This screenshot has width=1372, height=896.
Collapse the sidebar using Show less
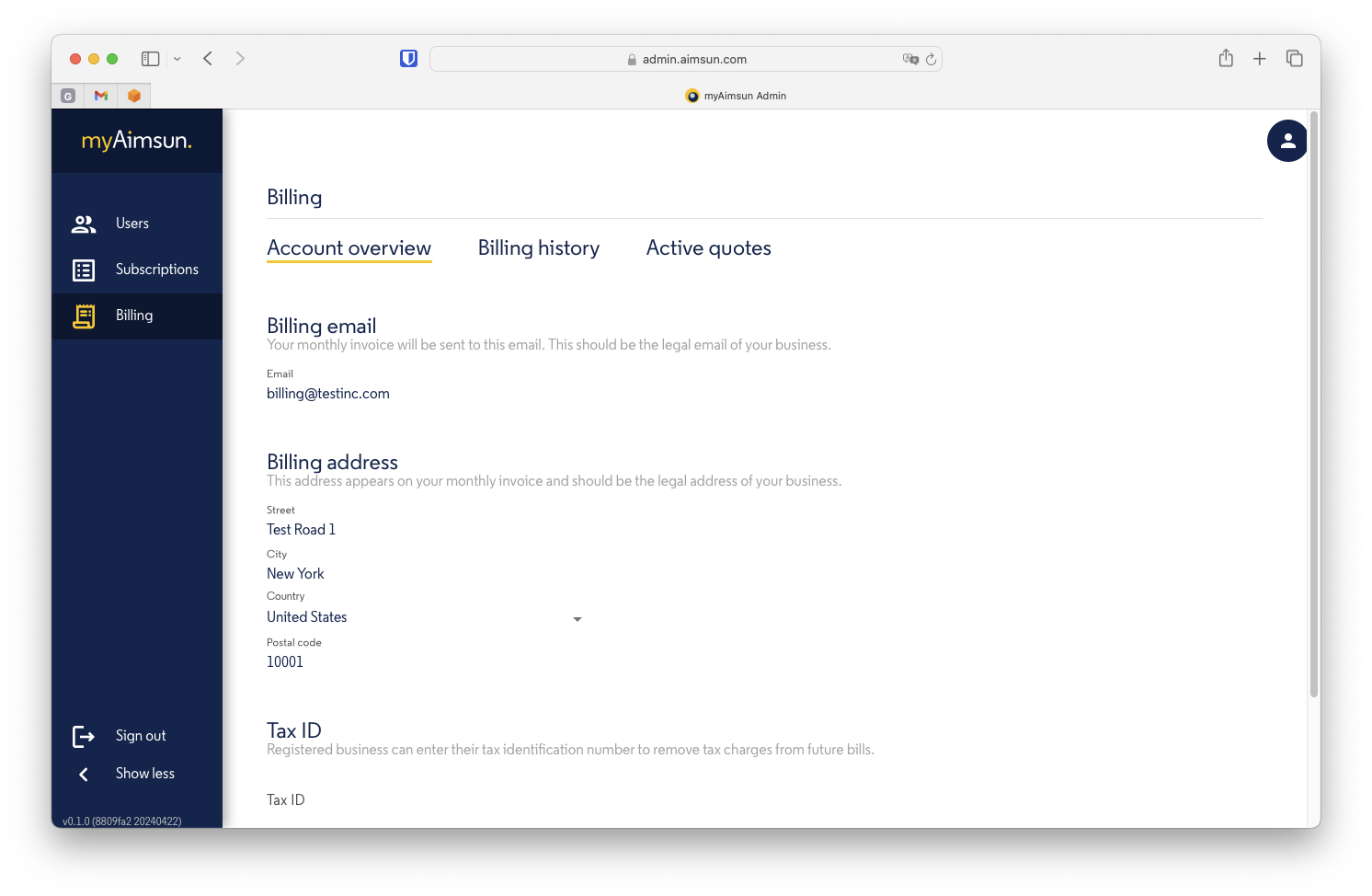tap(144, 774)
